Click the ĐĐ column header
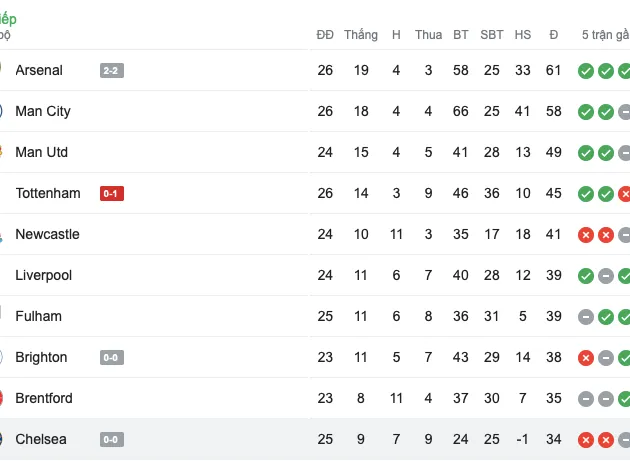This screenshot has height=461, width=630. (325, 35)
